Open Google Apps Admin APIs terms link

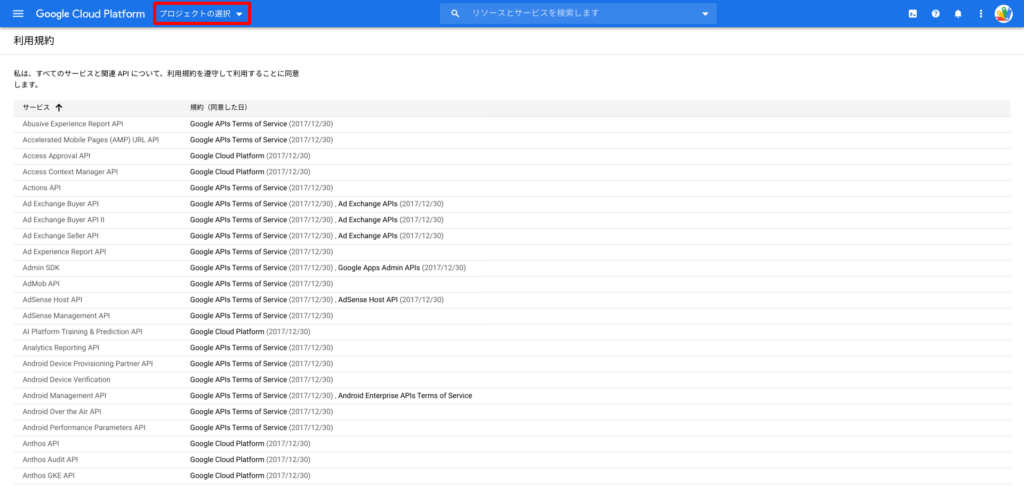[379, 268]
